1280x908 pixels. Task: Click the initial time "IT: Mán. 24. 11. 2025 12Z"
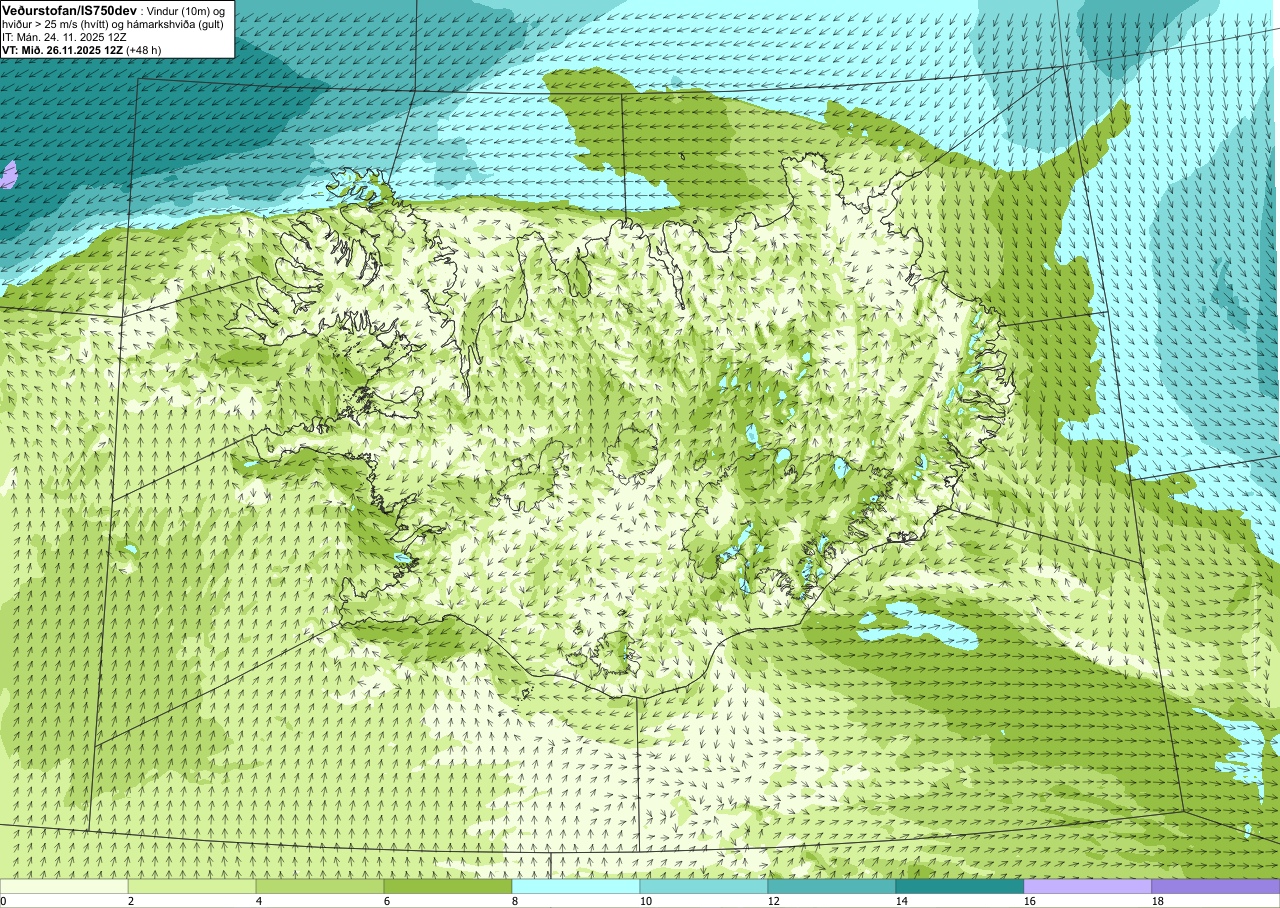(x=64, y=37)
